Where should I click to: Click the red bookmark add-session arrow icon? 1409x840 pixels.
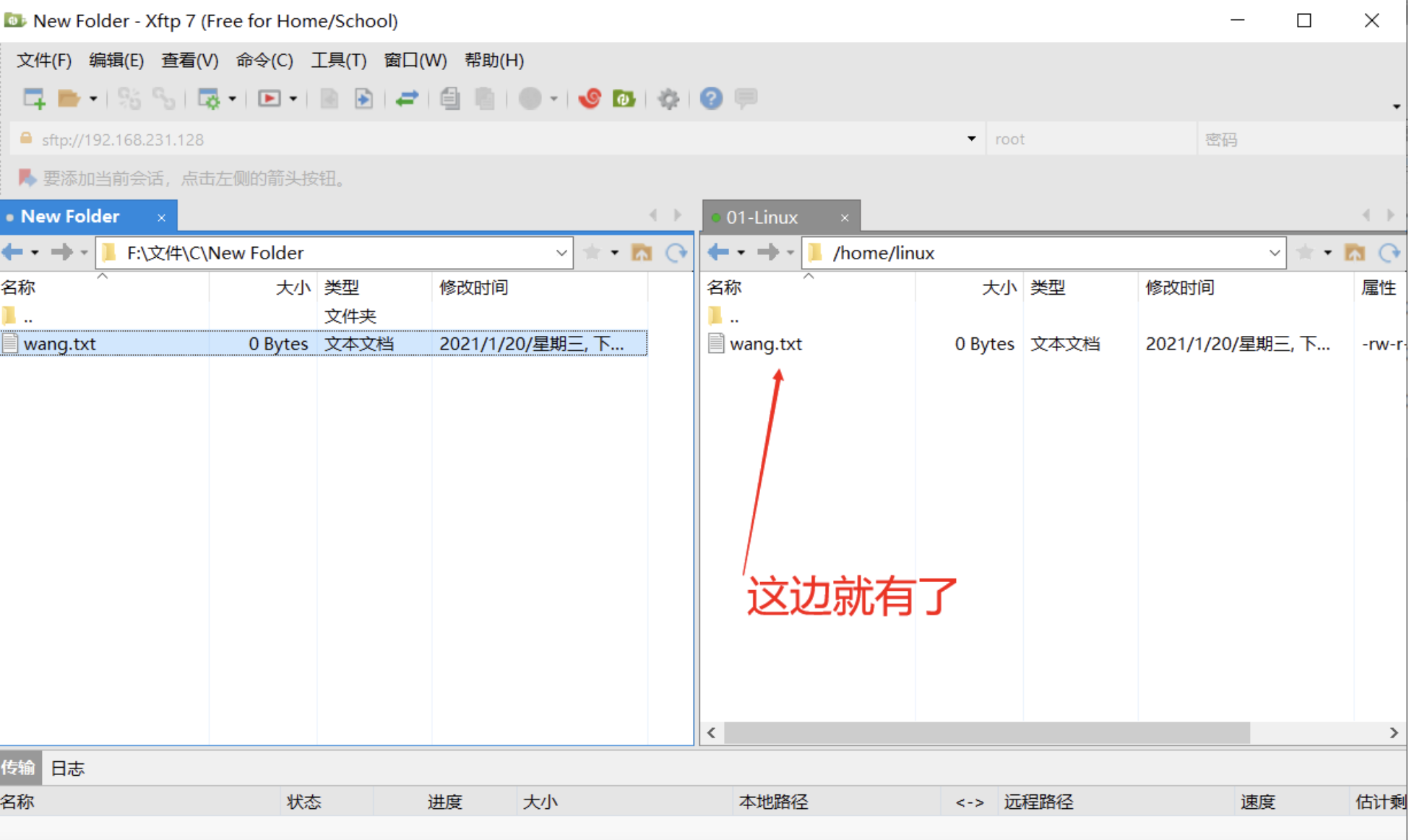coord(26,178)
